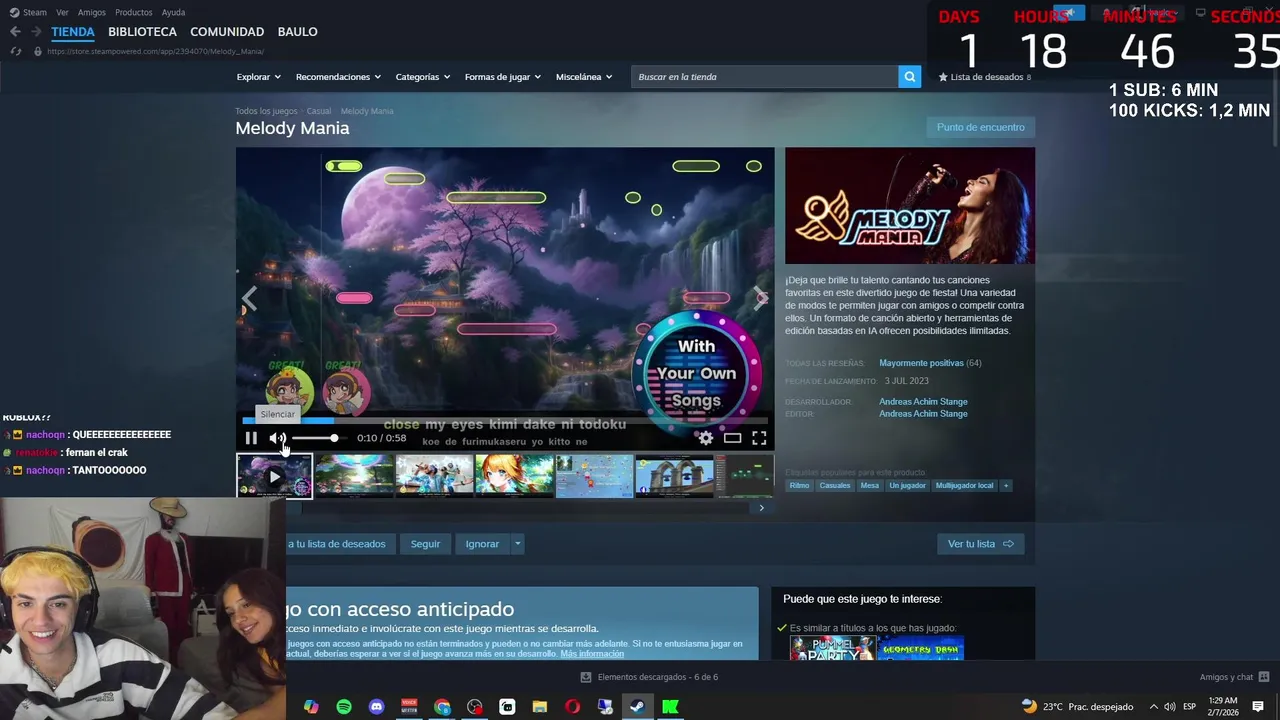Expand the Explorar dropdown
This screenshot has width=1280, height=720.
(x=258, y=77)
